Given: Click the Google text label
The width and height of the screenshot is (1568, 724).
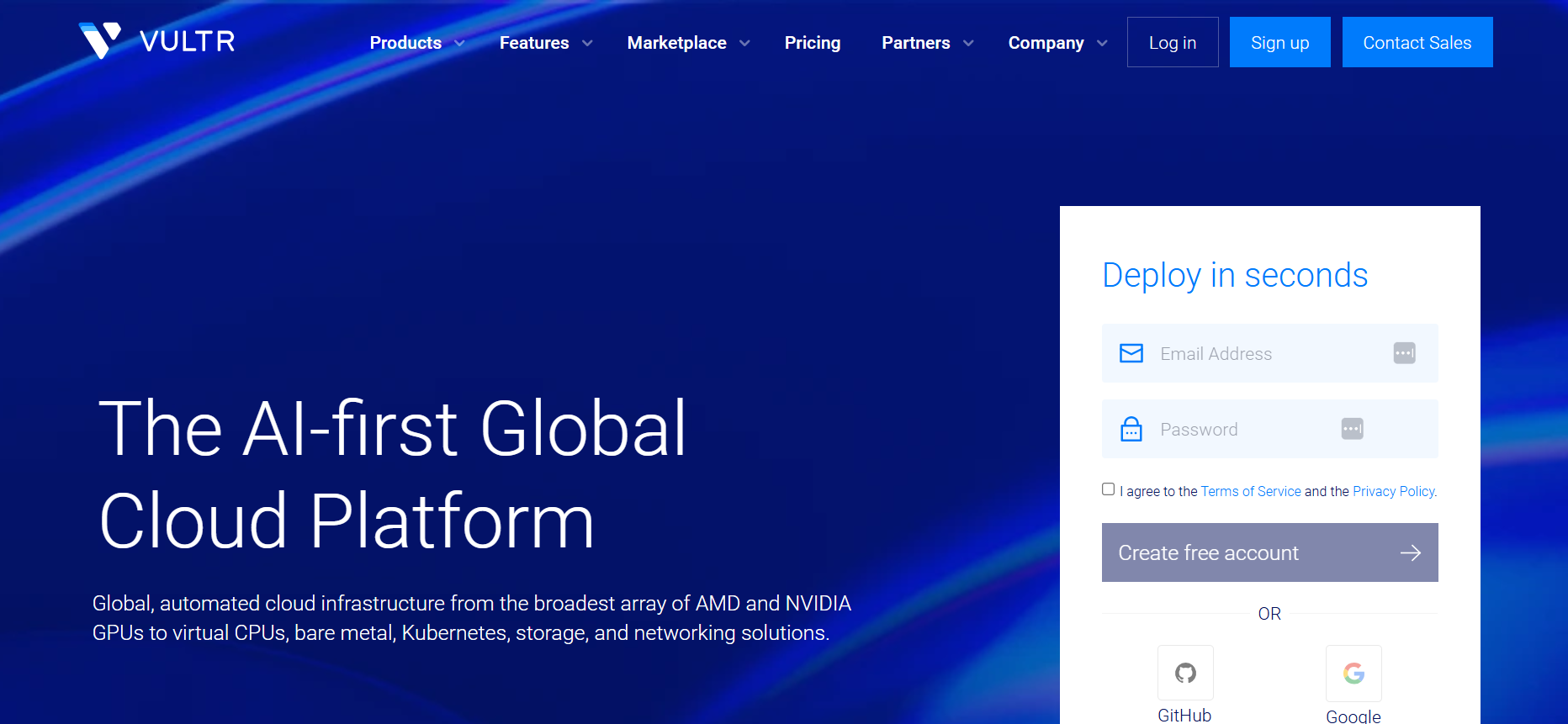Looking at the screenshot, I should (x=1353, y=716).
